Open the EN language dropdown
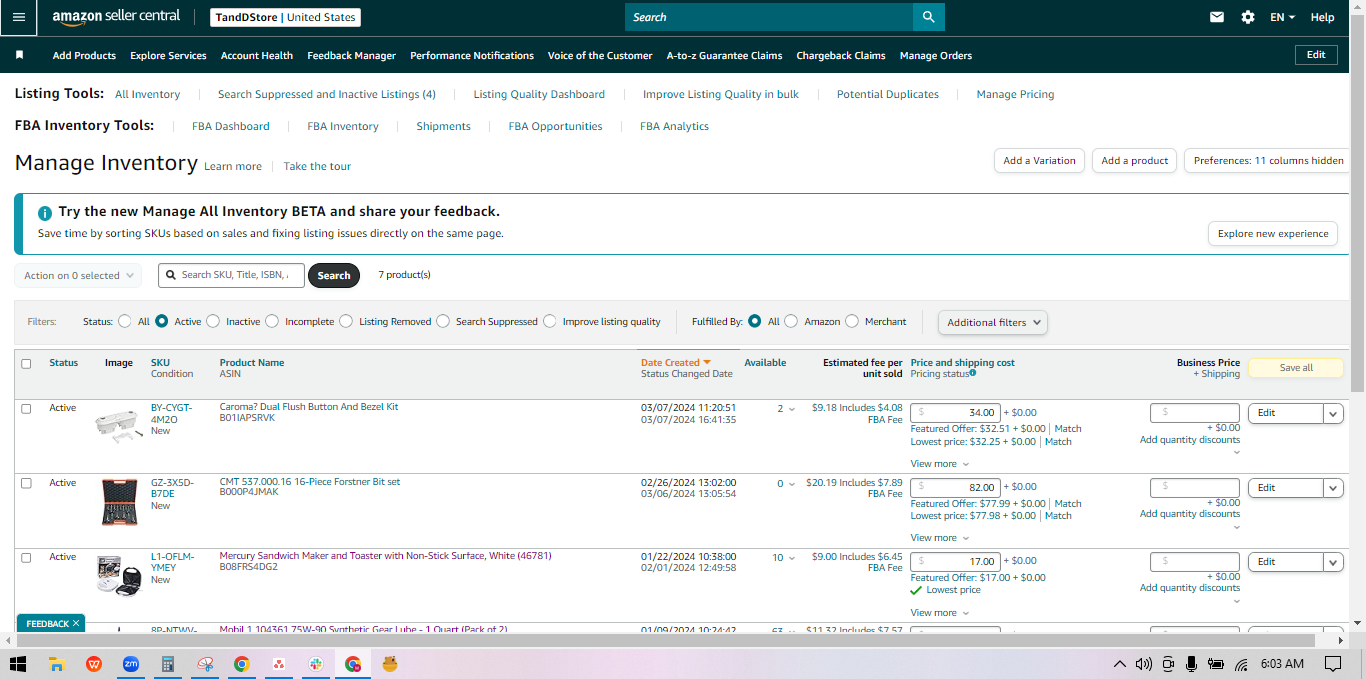 pyautogui.click(x=1282, y=17)
